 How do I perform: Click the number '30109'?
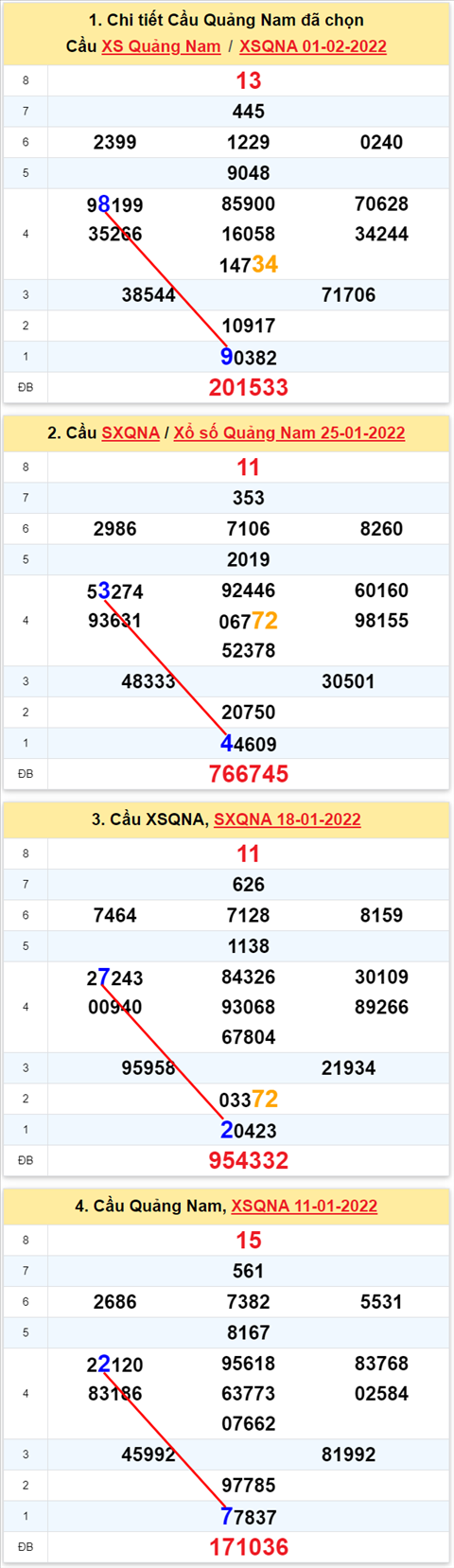(x=382, y=977)
